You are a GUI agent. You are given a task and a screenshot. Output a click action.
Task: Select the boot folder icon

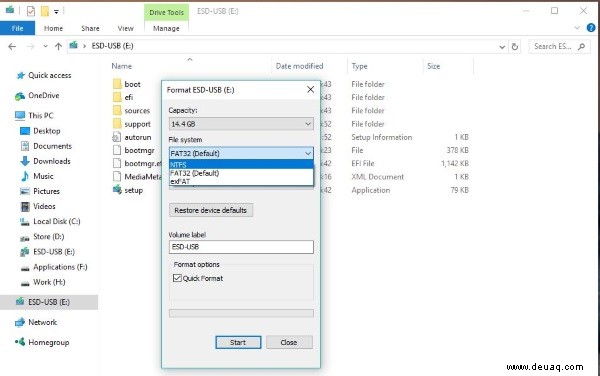coord(117,84)
